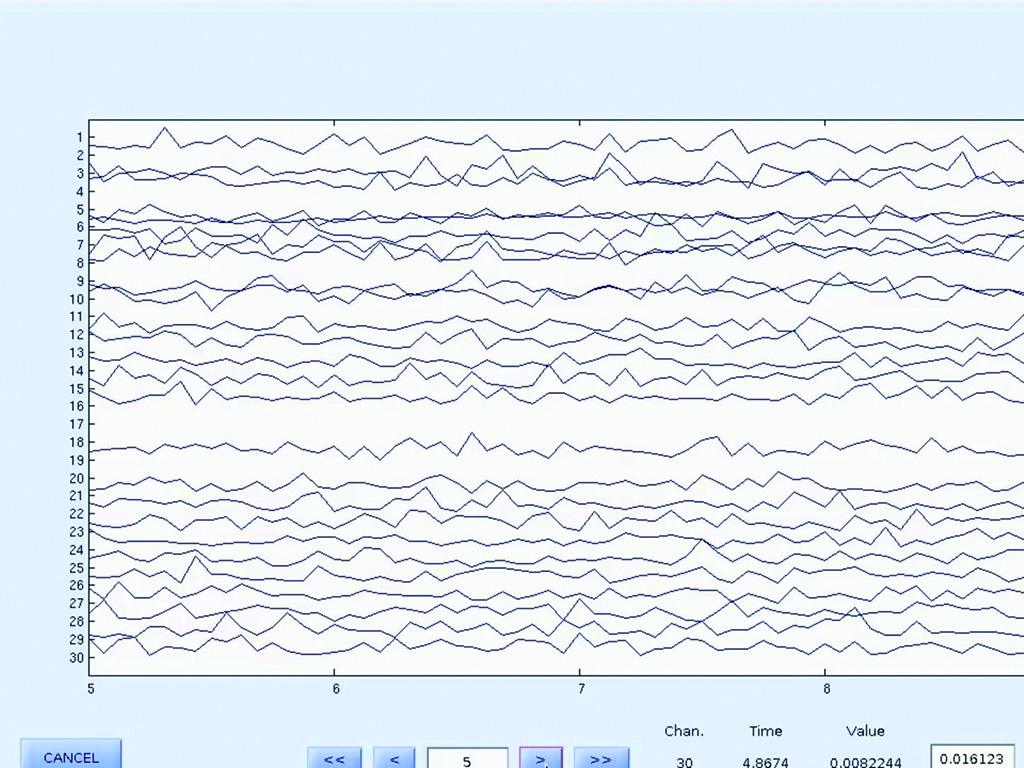Image resolution: width=1024 pixels, height=768 pixels.
Task: Step backward with the single < arrow
Action: (395, 758)
